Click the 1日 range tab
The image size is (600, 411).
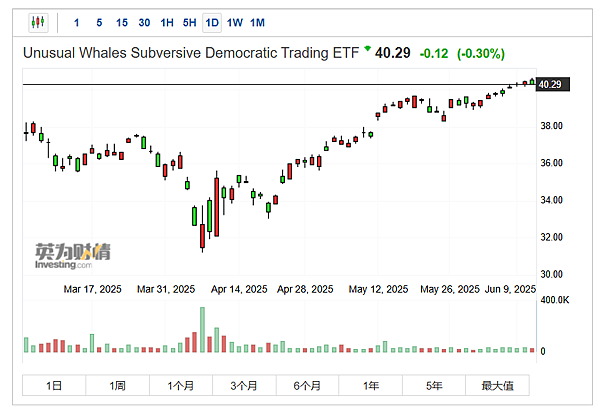(x=54, y=386)
